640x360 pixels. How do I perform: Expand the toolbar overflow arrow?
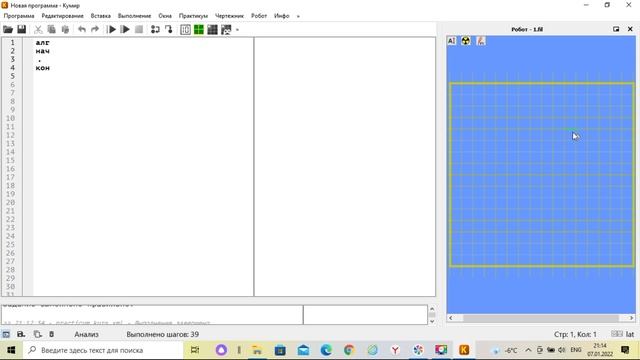tap(237, 30)
